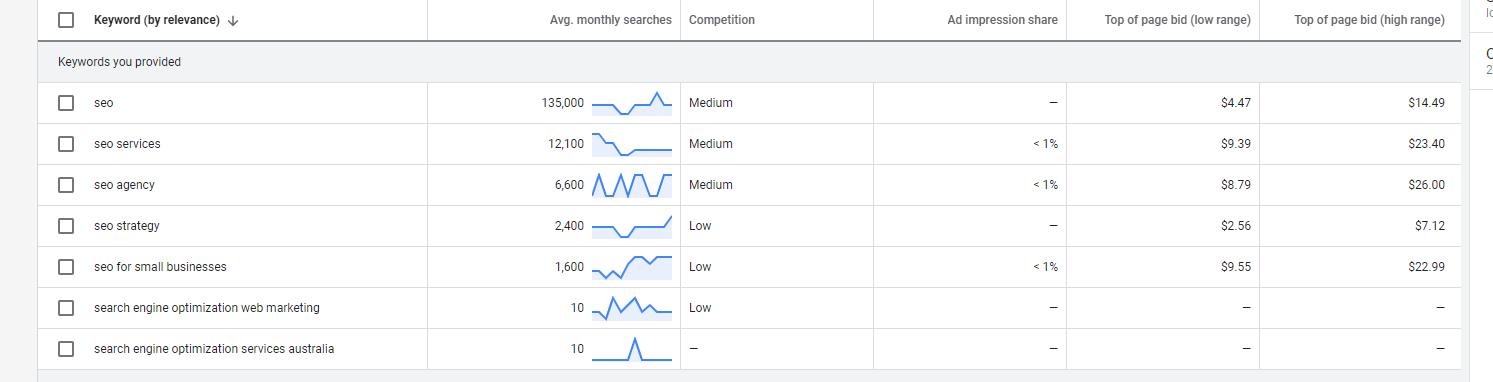Tick the select-all checkbox in header

66,20
